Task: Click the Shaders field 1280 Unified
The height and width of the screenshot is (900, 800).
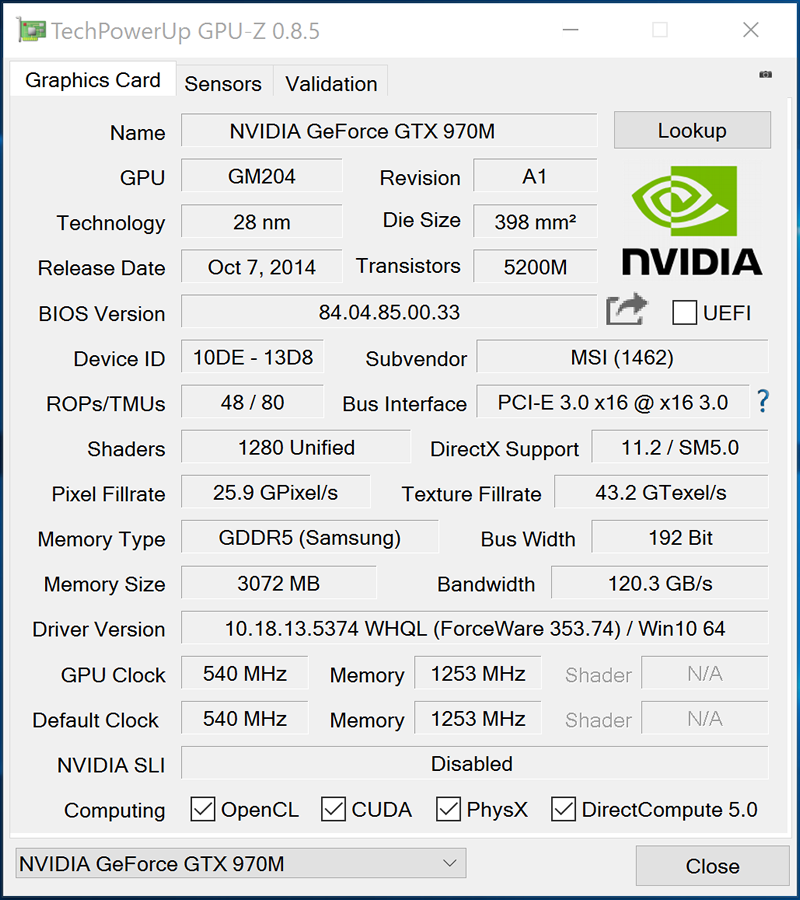Action: coord(296,447)
